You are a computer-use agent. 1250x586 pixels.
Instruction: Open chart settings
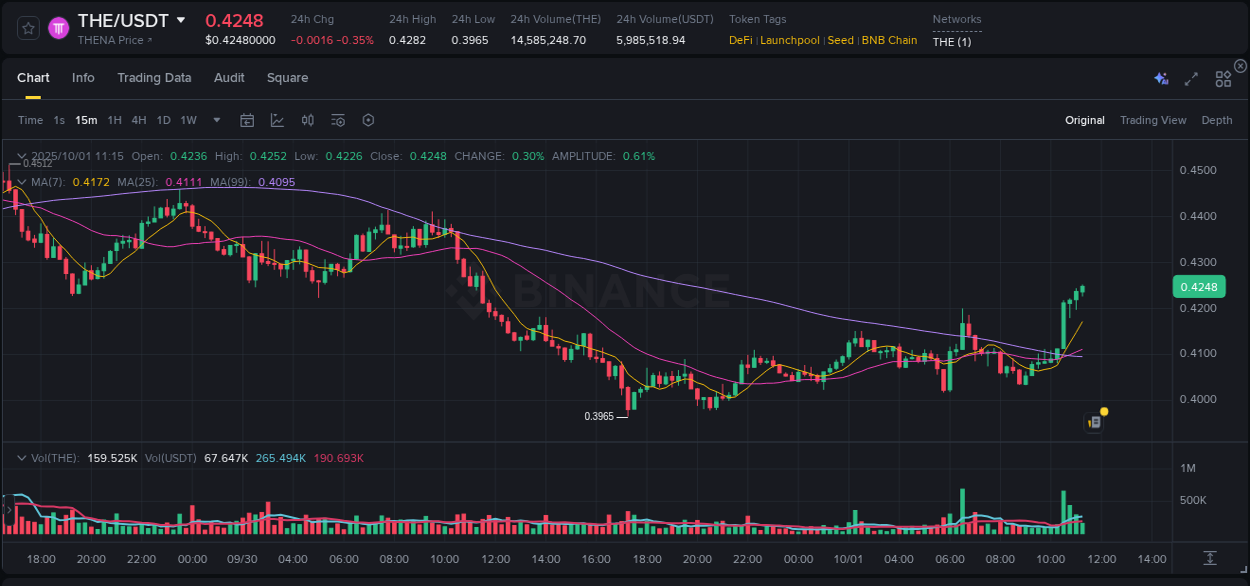(367, 119)
